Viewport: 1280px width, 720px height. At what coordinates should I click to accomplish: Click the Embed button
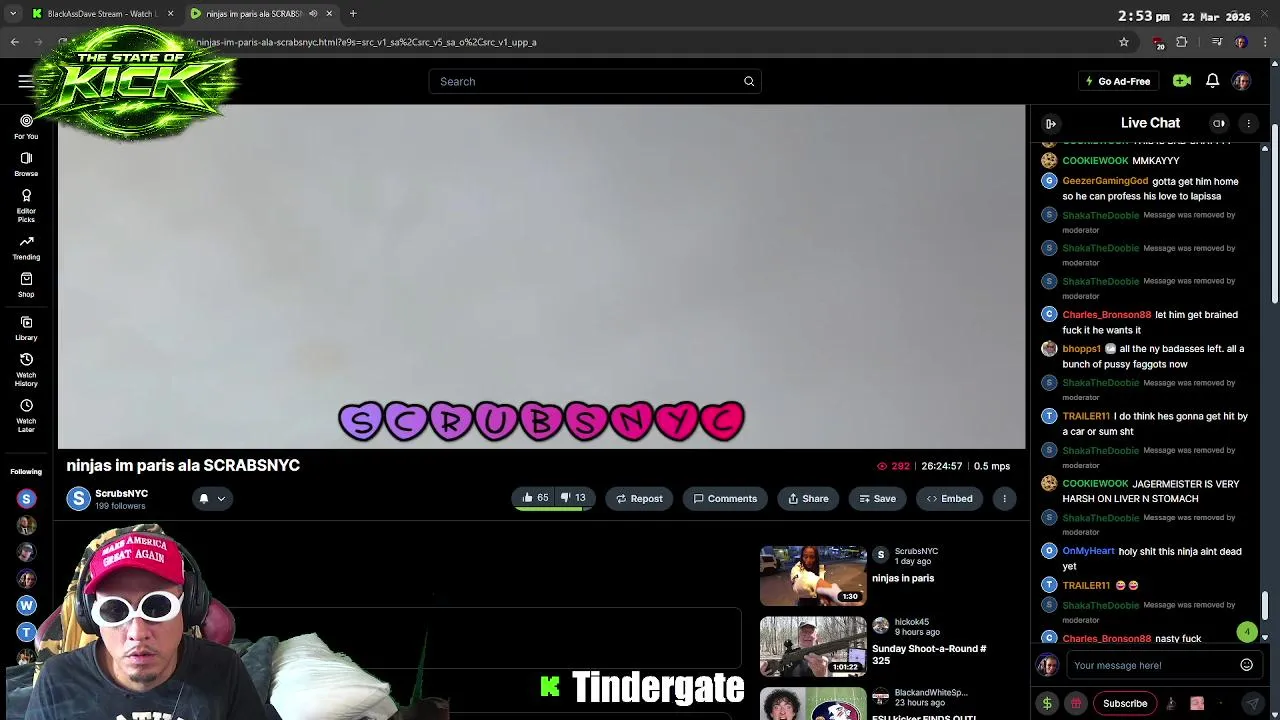click(949, 498)
